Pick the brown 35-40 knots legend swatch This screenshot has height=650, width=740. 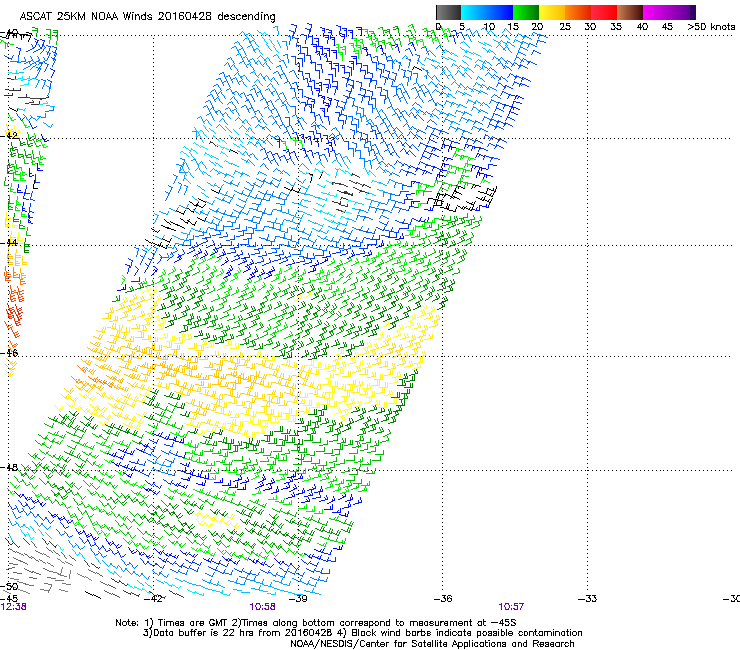coord(630,12)
